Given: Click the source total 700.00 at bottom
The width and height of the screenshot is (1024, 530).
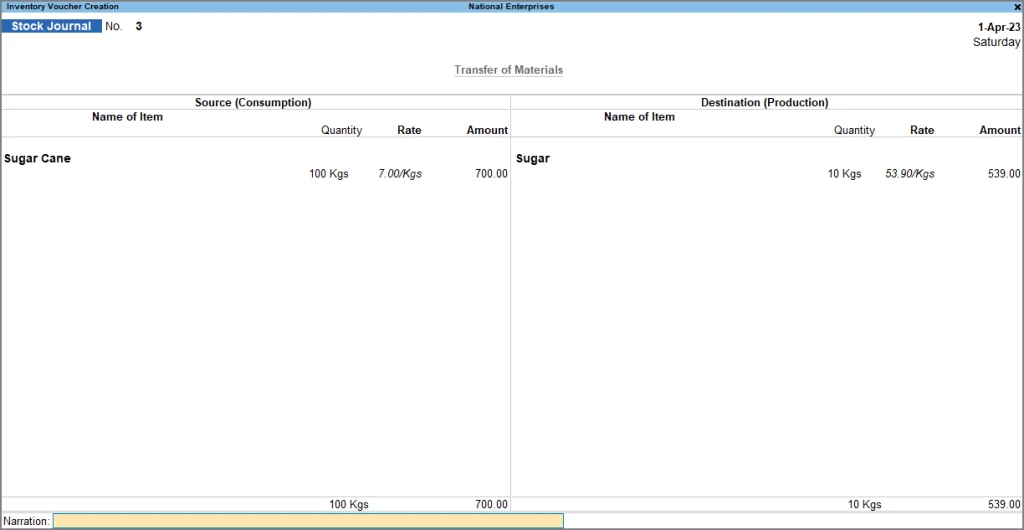Looking at the screenshot, I should click(x=491, y=505).
